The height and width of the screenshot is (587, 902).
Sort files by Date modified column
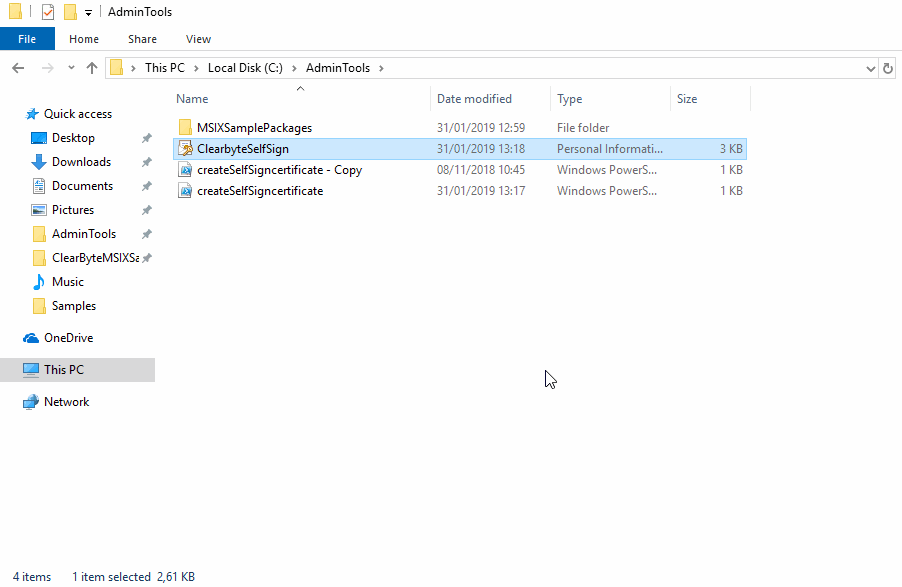coord(474,99)
